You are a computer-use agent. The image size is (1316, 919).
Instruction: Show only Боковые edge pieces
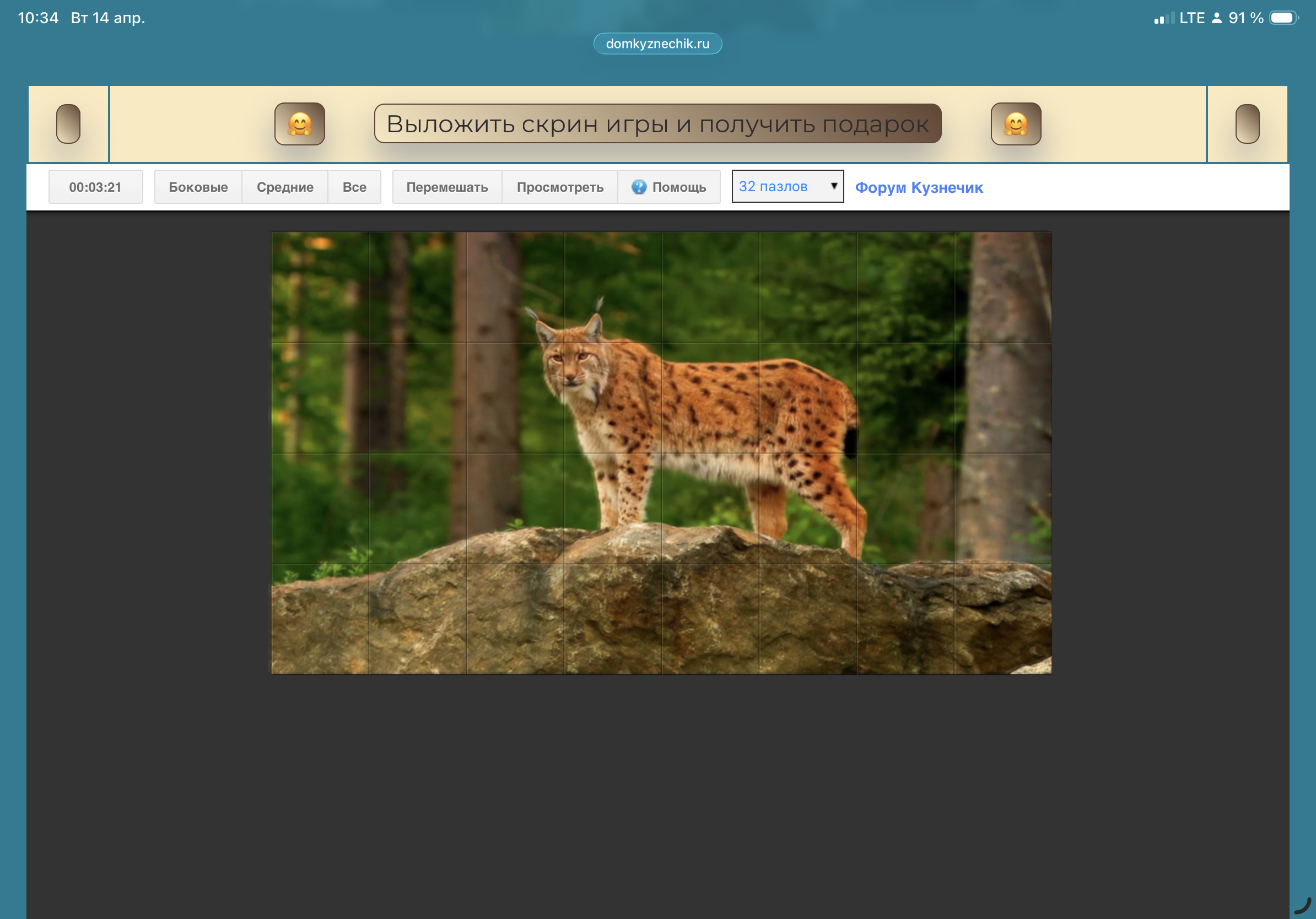pyautogui.click(x=198, y=187)
